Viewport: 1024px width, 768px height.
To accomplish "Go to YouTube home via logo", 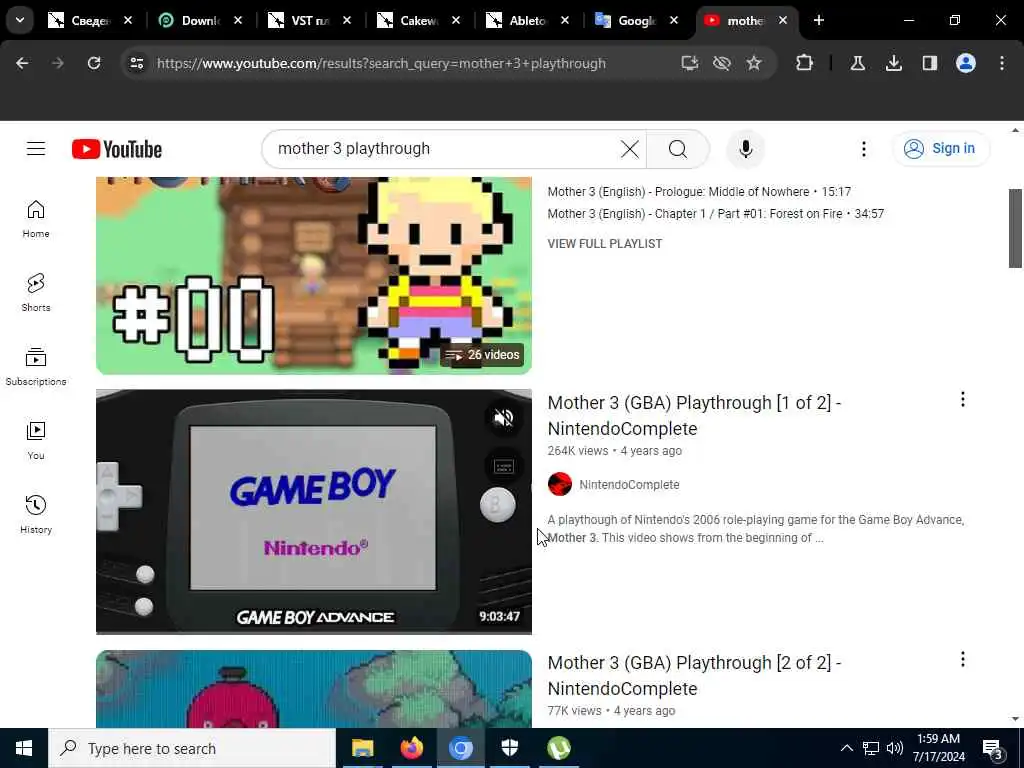I will pyautogui.click(x=117, y=149).
